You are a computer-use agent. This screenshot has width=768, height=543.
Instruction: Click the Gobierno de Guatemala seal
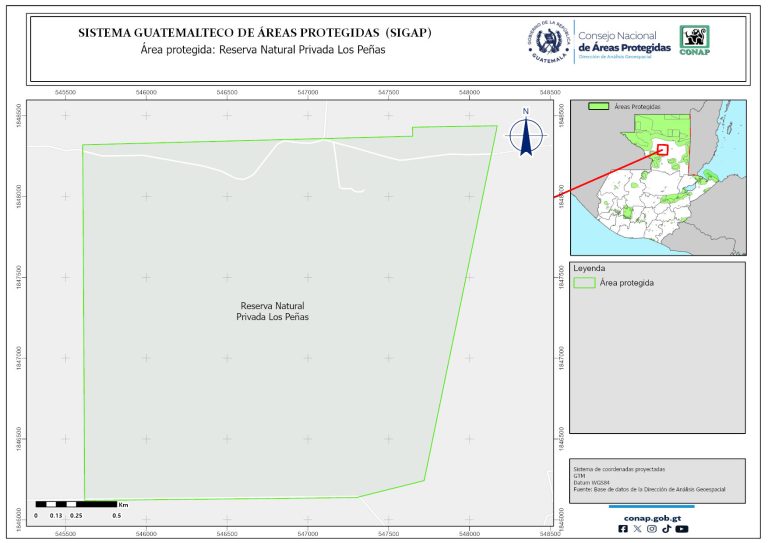coord(548,42)
